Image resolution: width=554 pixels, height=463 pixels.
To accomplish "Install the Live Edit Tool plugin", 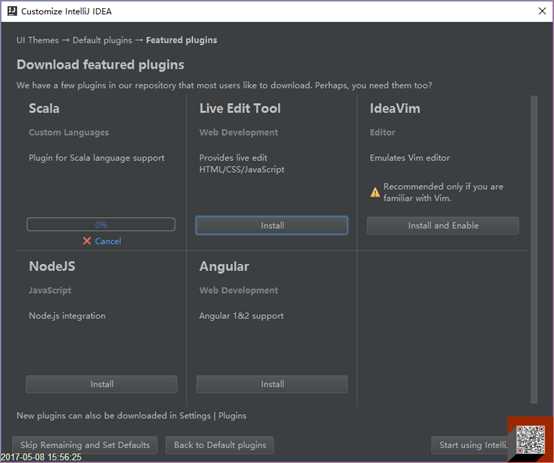I will click(272, 225).
